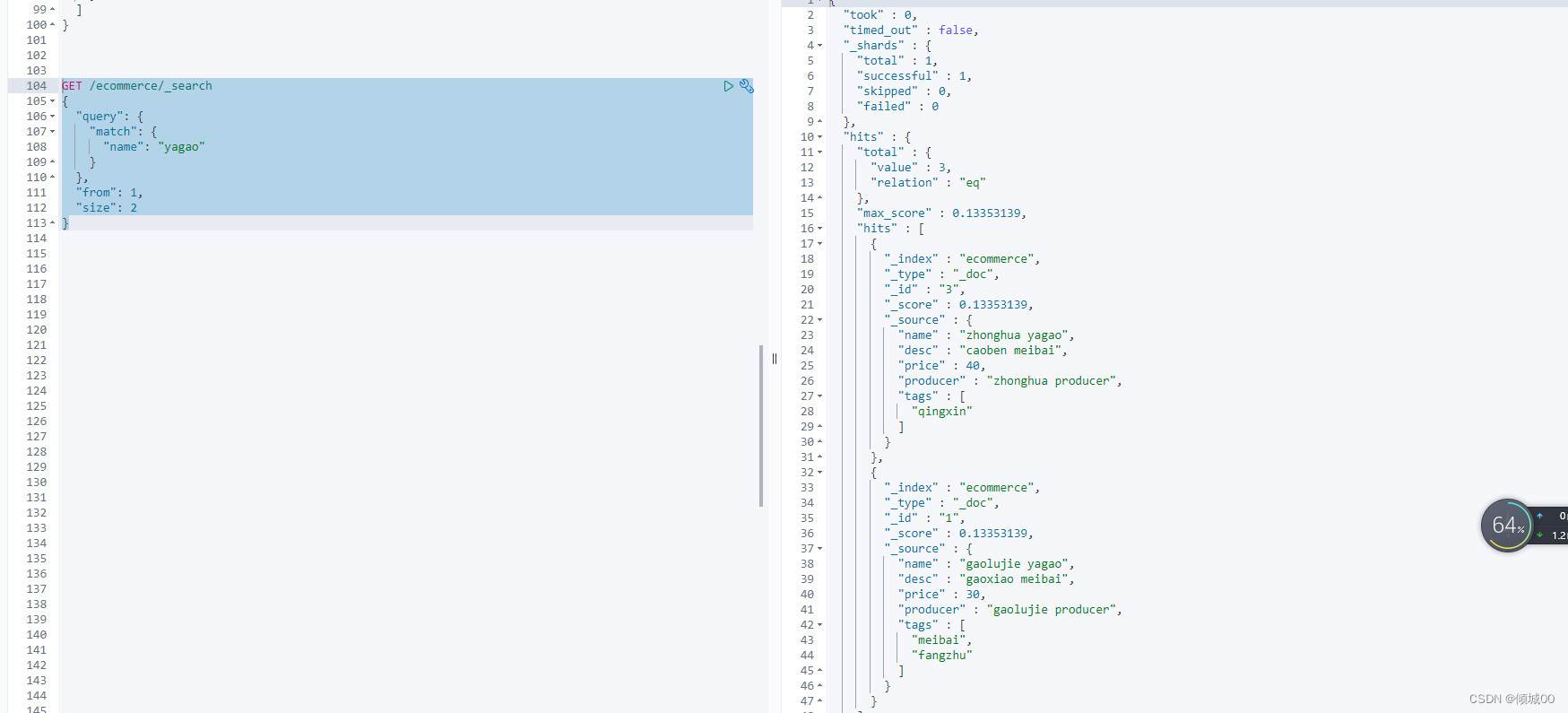1568x713 pixels.
Task: Click "zhonghua producer" value
Action: click(1053, 381)
